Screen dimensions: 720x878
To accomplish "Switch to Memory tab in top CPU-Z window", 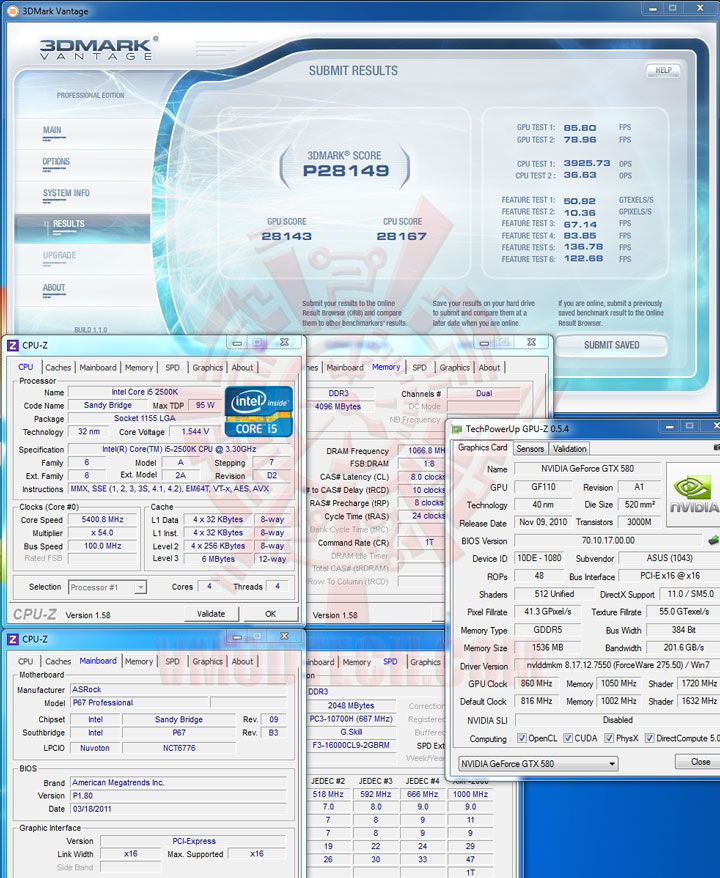I will (x=139, y=367).
